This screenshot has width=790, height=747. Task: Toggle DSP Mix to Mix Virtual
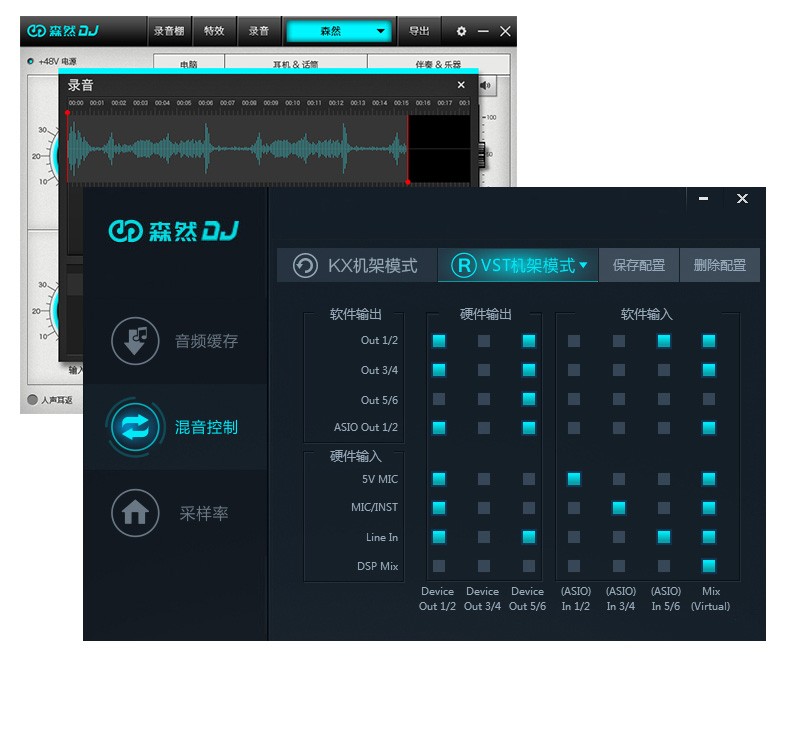click(x=709, y=566)
